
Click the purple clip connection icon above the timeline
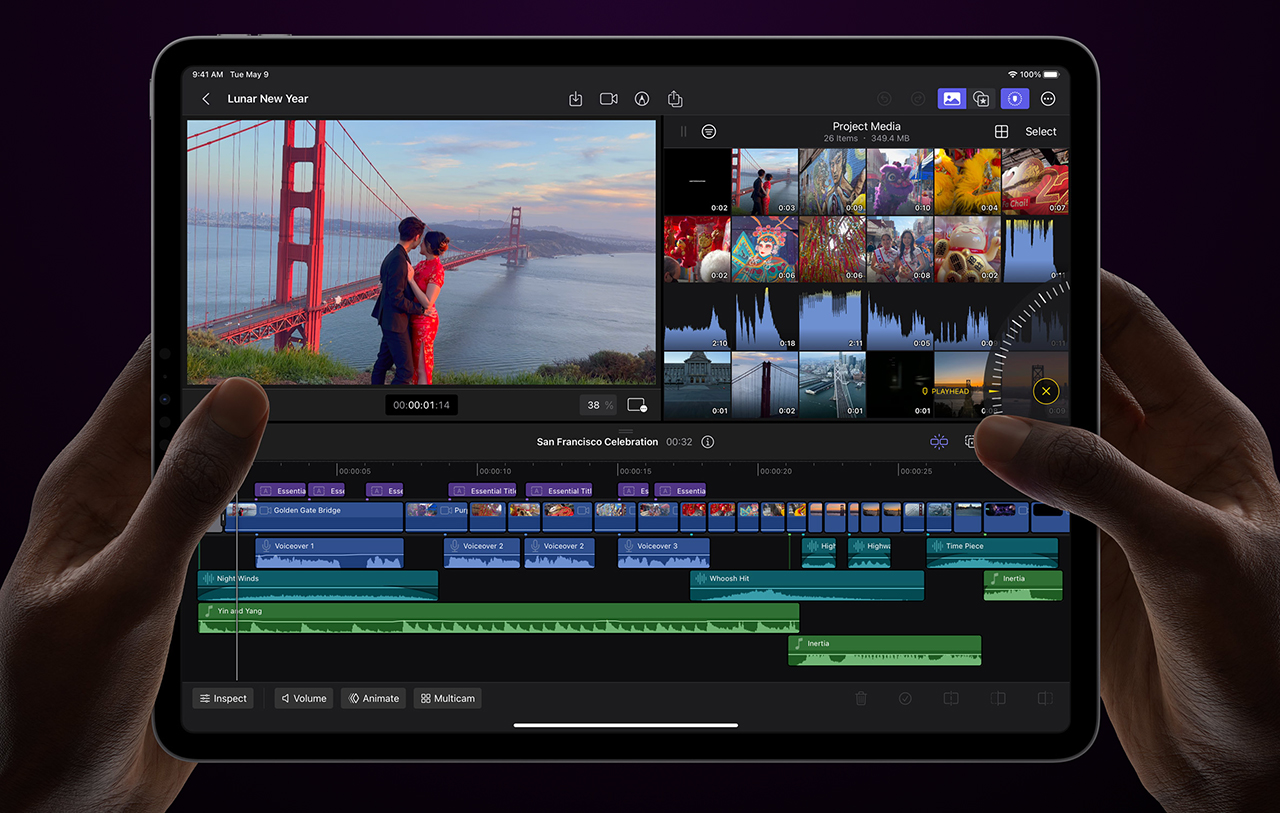click(x=939, y=441)
